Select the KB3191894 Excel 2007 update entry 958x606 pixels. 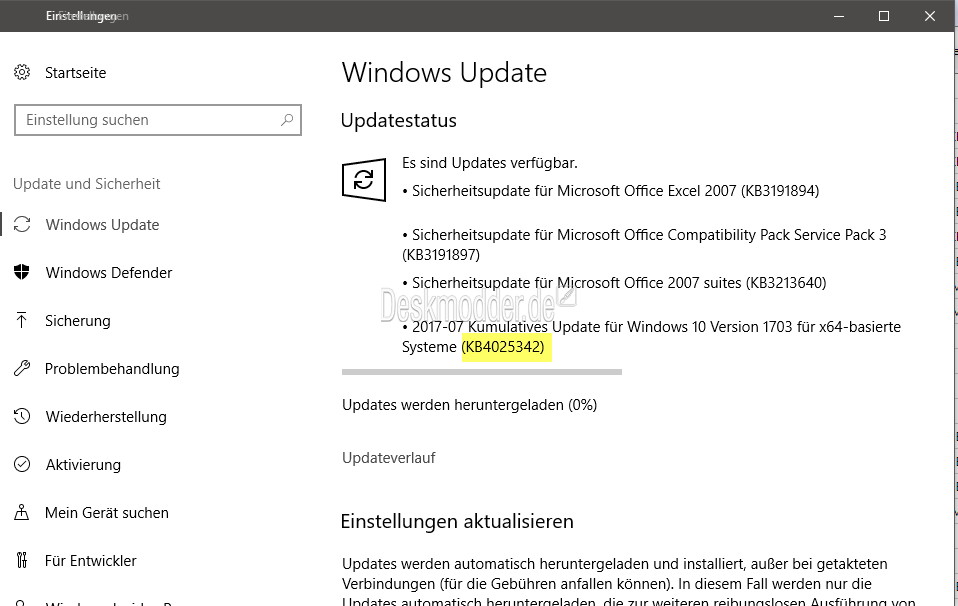coord(610,191)
